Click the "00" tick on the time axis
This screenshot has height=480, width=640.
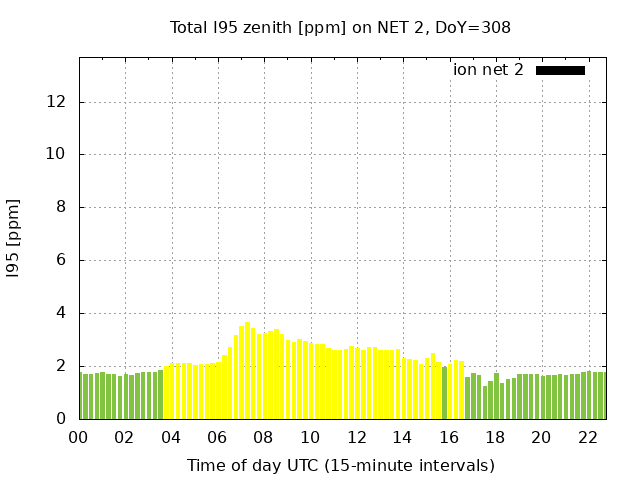pos(78,437)
